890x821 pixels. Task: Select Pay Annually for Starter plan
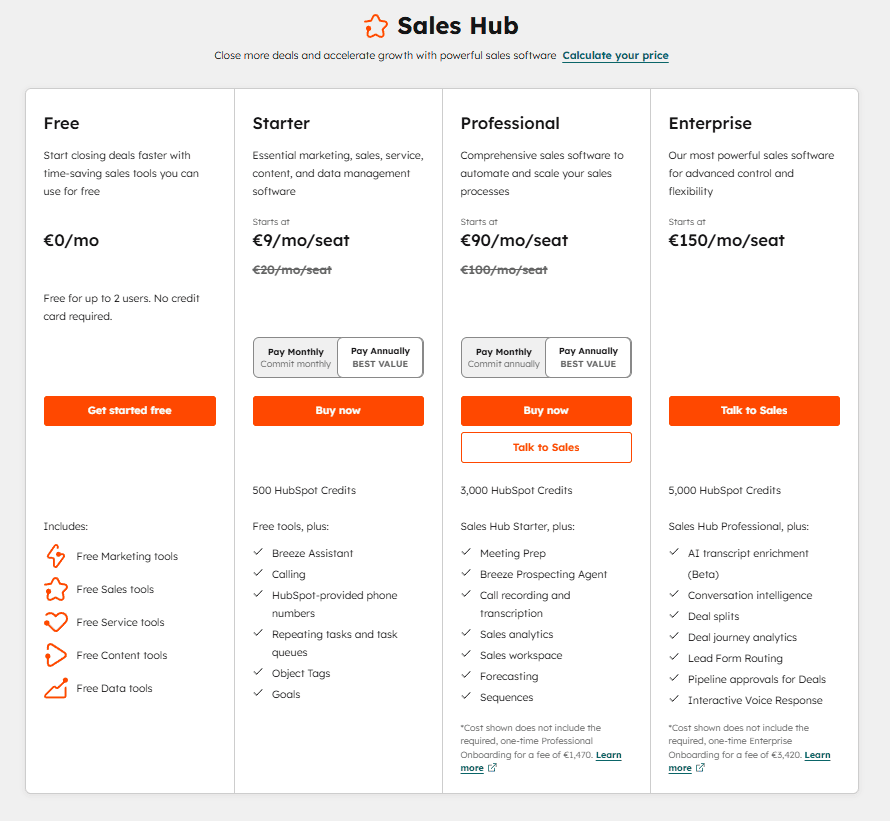[x=380, y=358]
